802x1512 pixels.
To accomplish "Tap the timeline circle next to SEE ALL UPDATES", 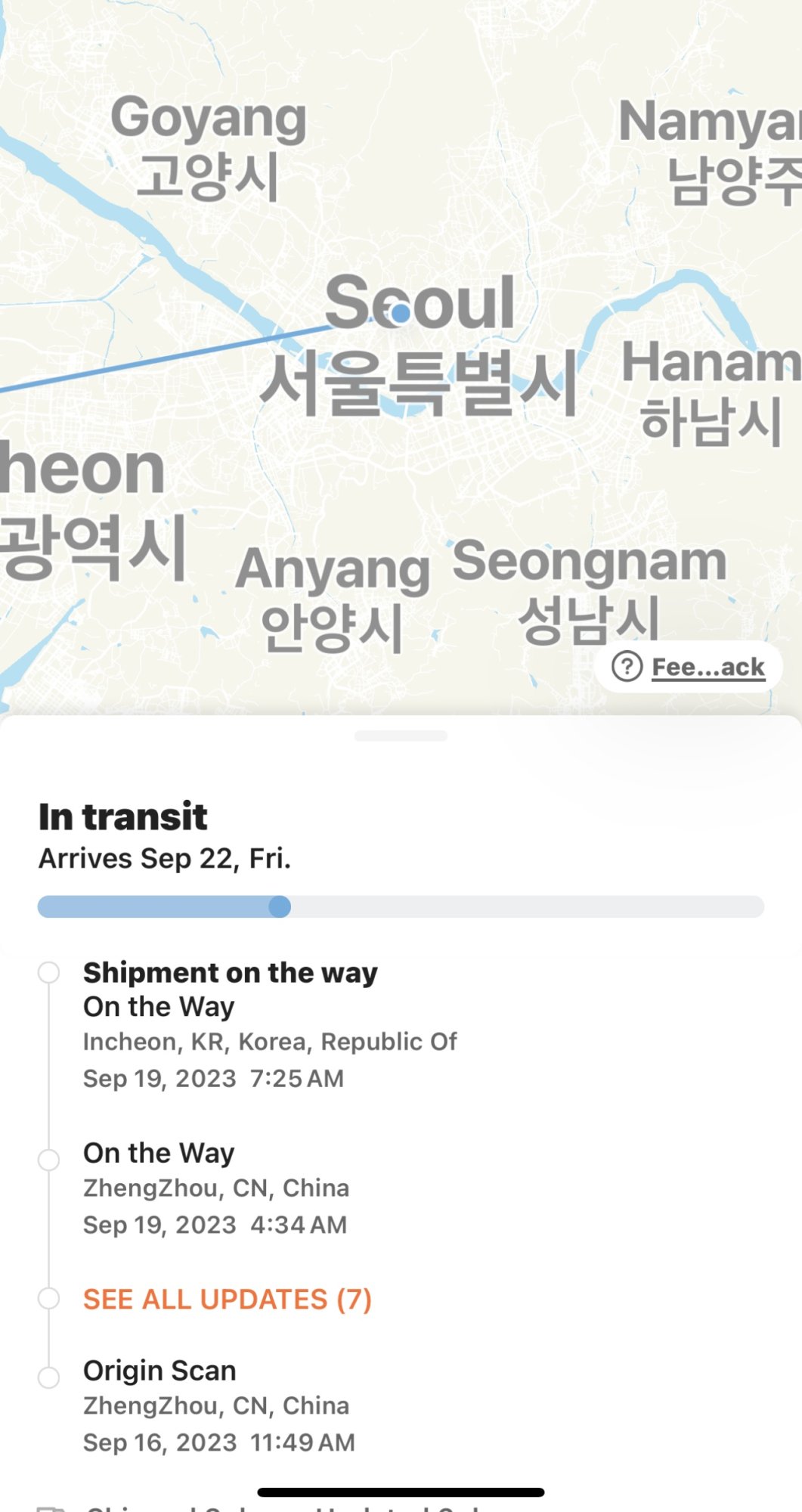I will coord(49,1299).
